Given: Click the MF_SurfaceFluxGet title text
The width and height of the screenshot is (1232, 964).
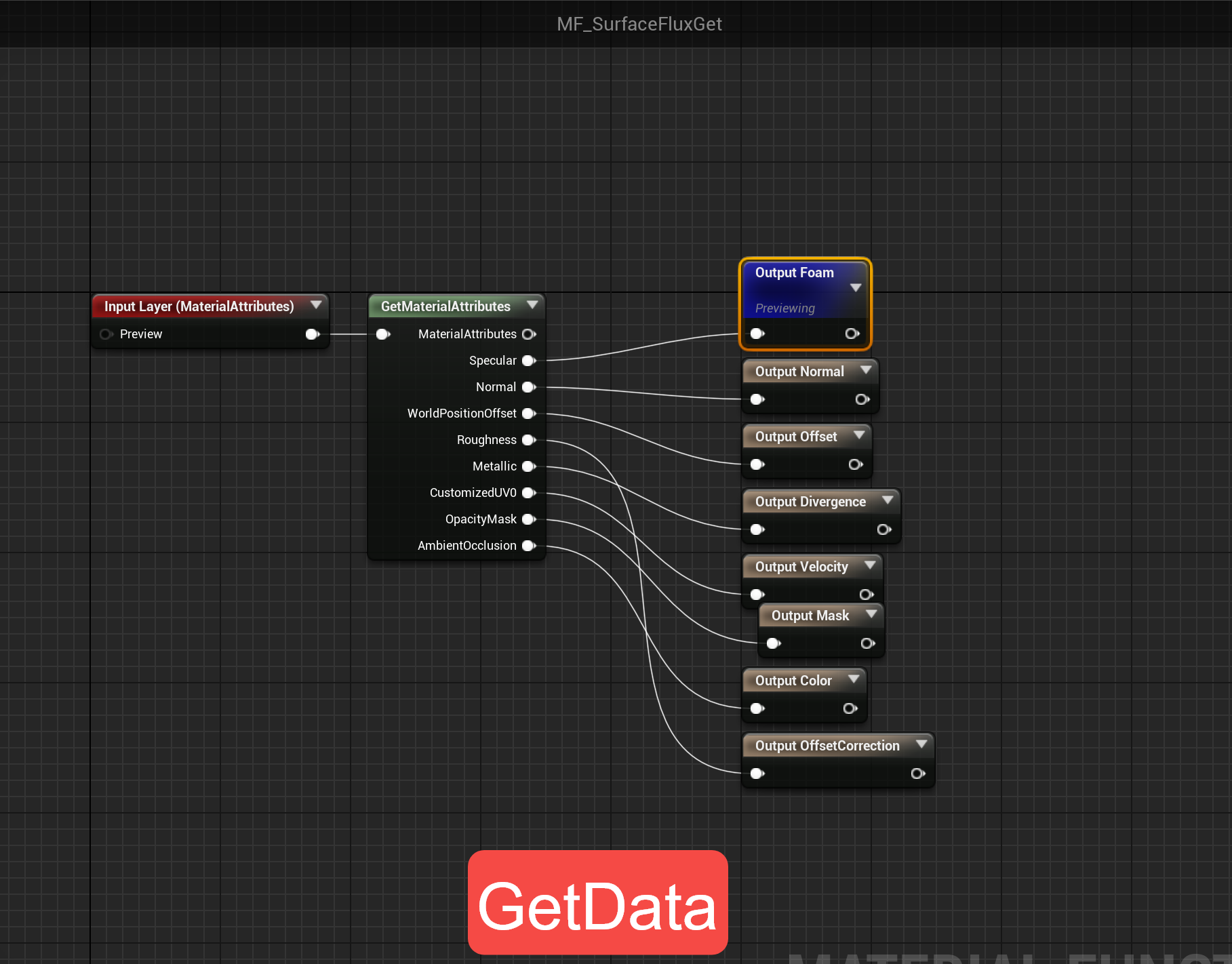Looking at the screenshot, I should [639, 24].
